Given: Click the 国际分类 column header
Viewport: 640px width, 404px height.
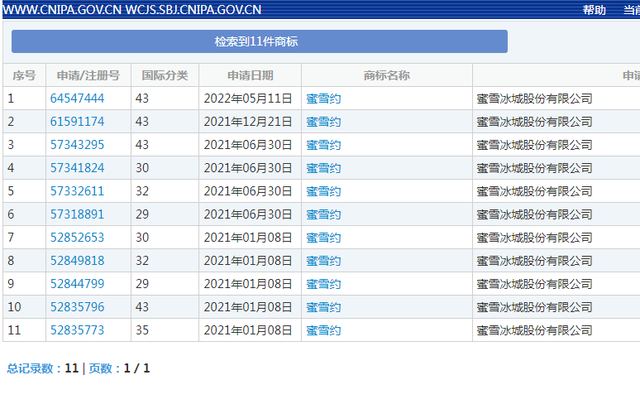Looking at the screenshot, I should (x=165, y=75).
